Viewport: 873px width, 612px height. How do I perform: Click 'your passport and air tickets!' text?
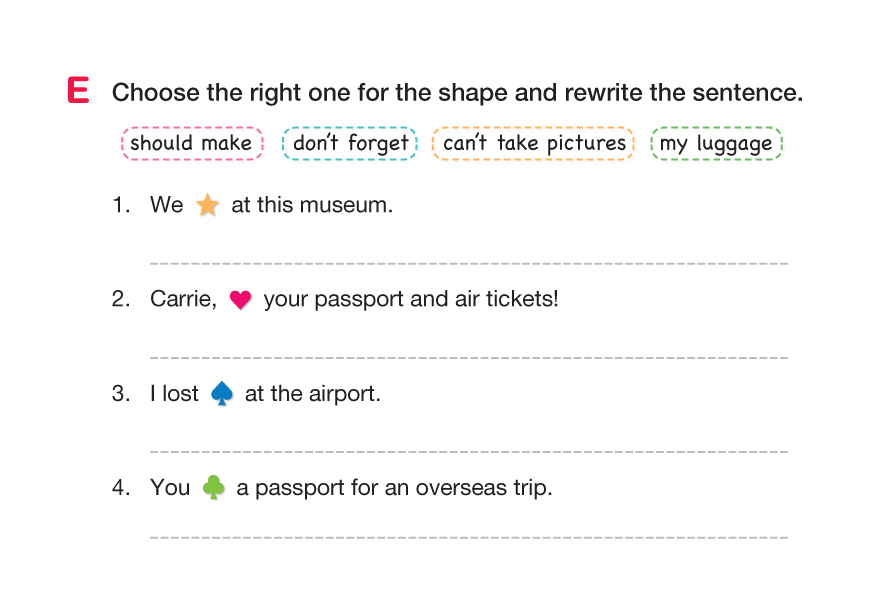click(x=411, y=299)
